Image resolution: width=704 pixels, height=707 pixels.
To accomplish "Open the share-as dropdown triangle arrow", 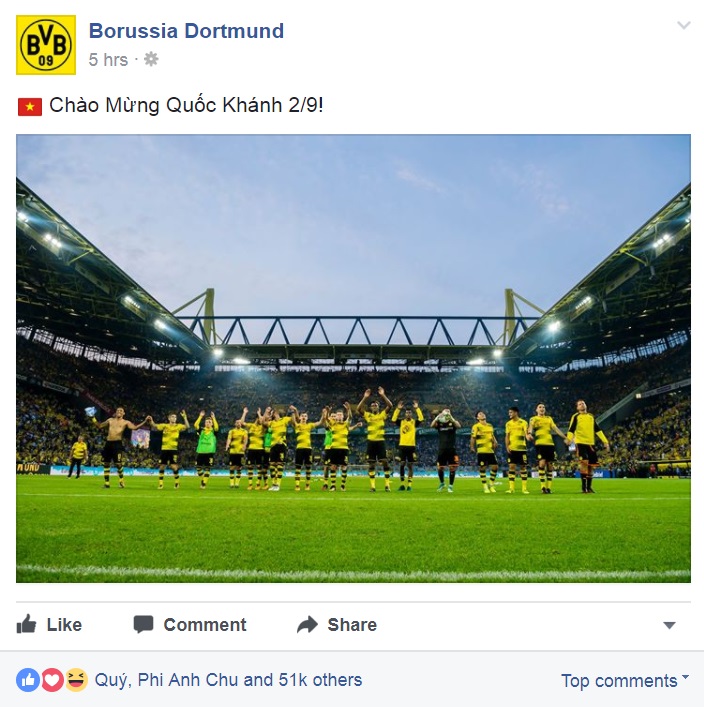I will (669, 625).
